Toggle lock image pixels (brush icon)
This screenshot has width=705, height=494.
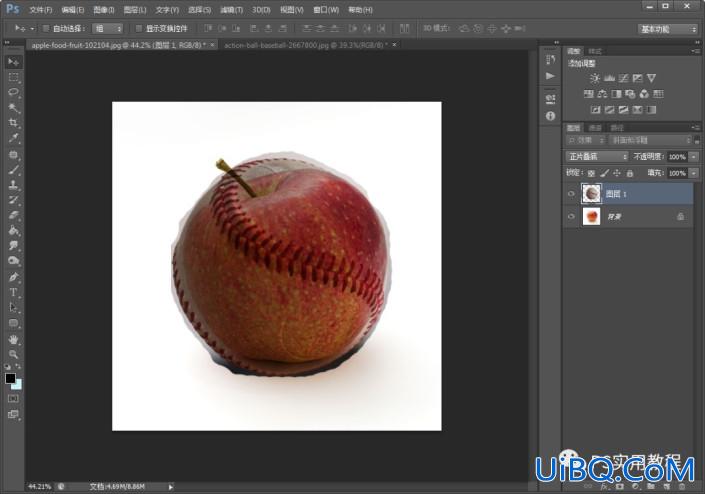pyautogui.click(x=605, y=173)
